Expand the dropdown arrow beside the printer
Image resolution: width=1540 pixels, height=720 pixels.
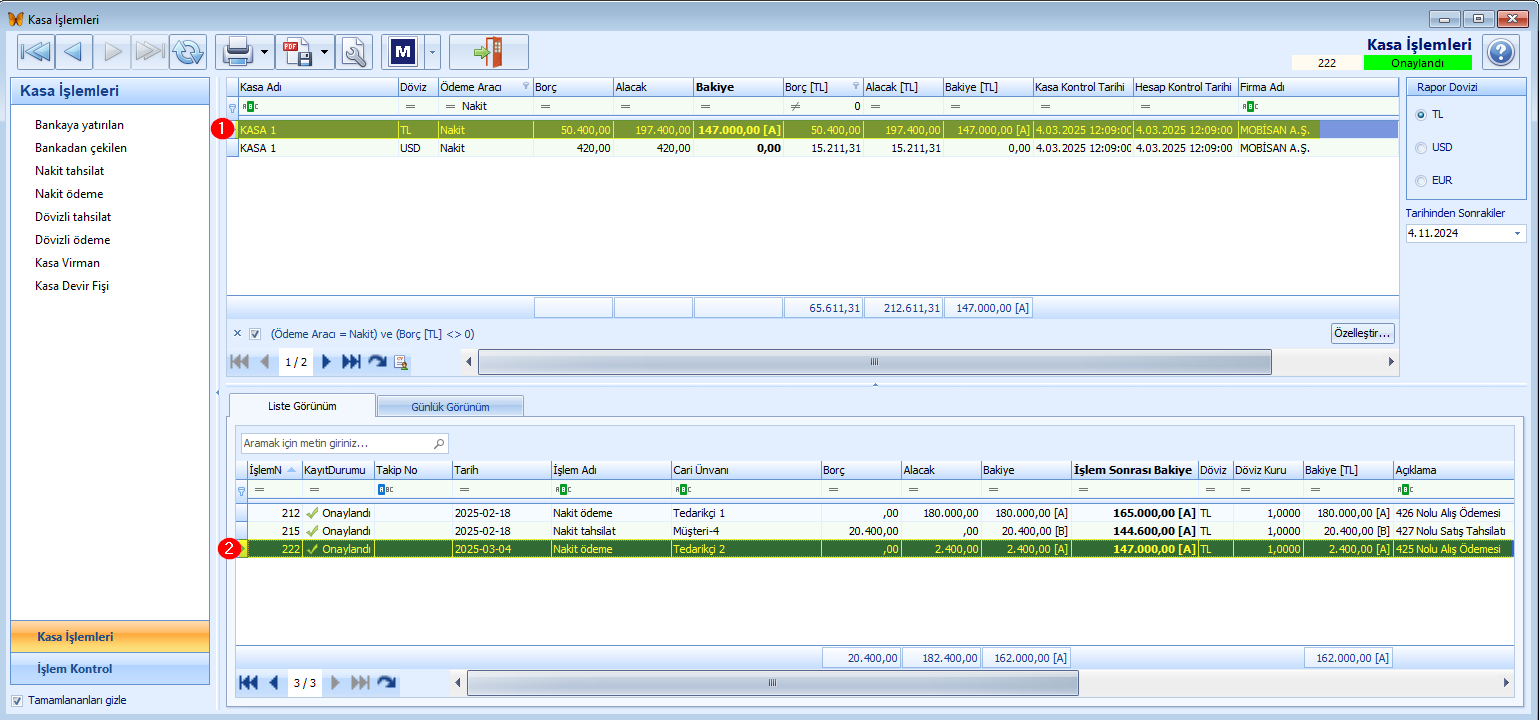(265, 52)
